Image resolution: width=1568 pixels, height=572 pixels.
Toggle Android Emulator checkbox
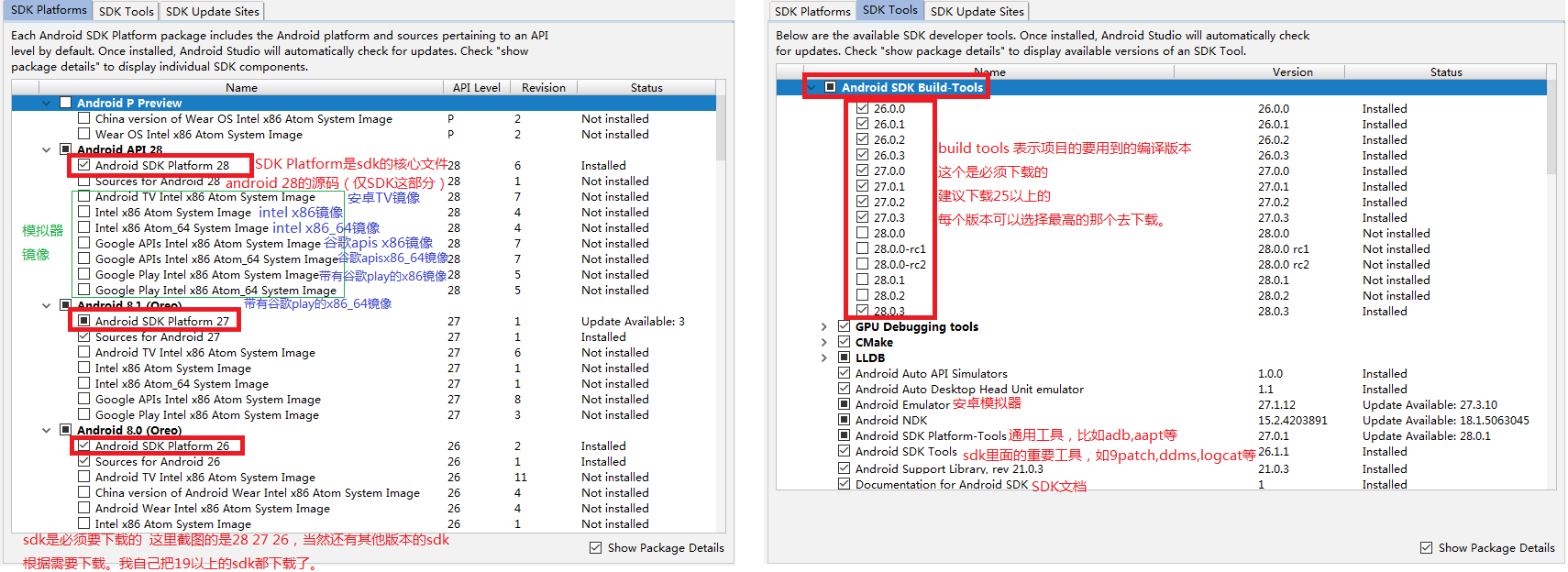coord(844,404)
